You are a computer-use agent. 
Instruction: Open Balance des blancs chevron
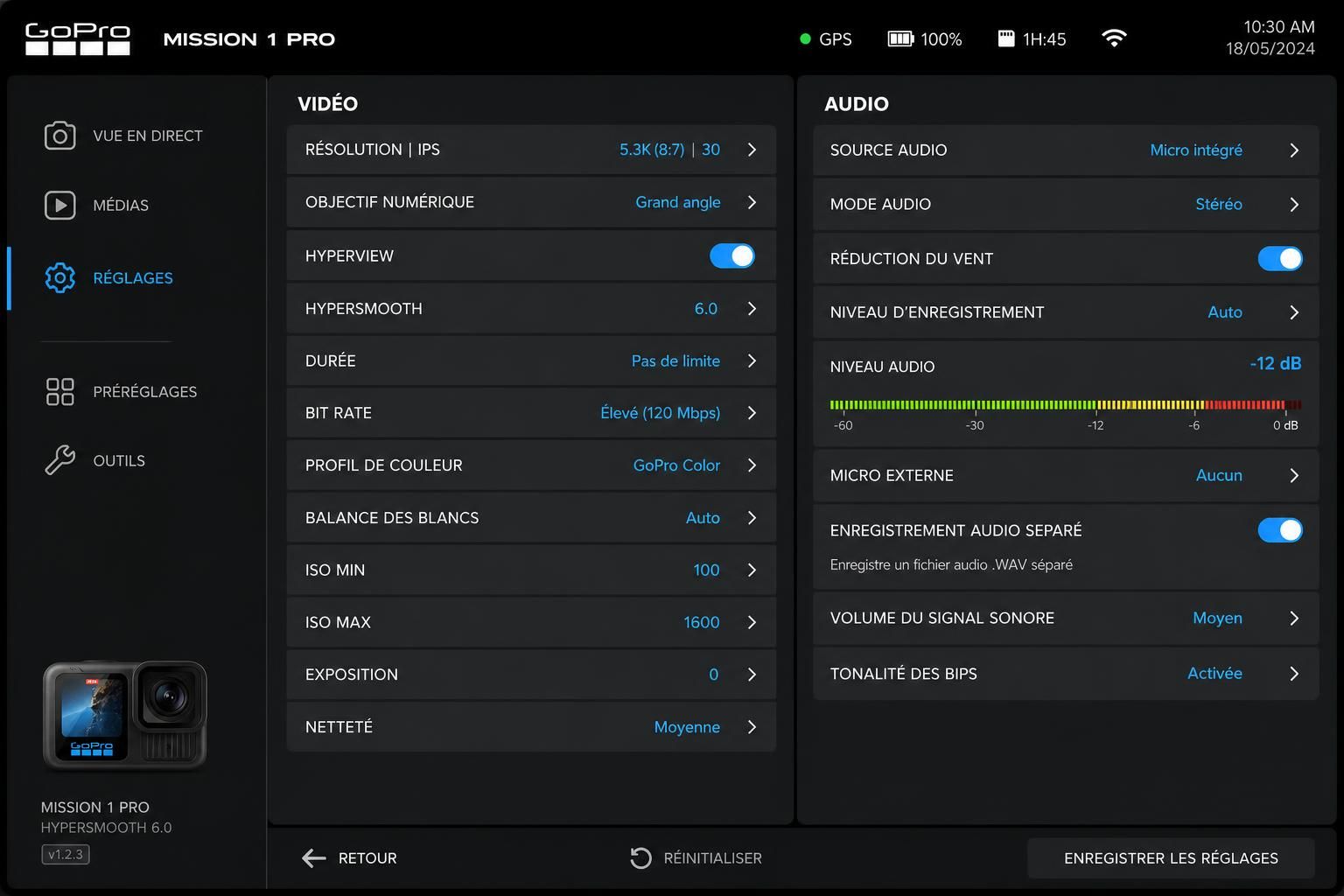pyautogui.click(x=752, y=518)
